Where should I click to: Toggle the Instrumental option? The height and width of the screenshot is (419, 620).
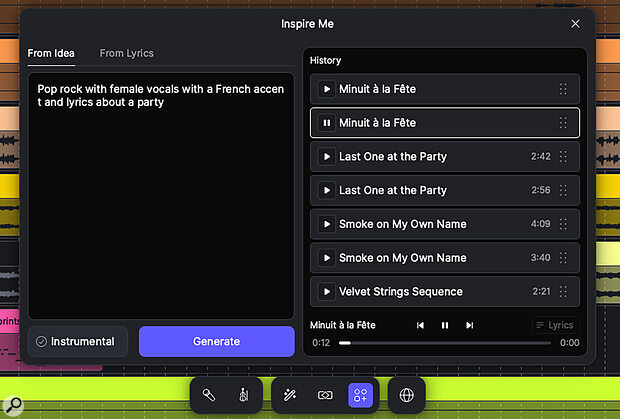[78, 341]
